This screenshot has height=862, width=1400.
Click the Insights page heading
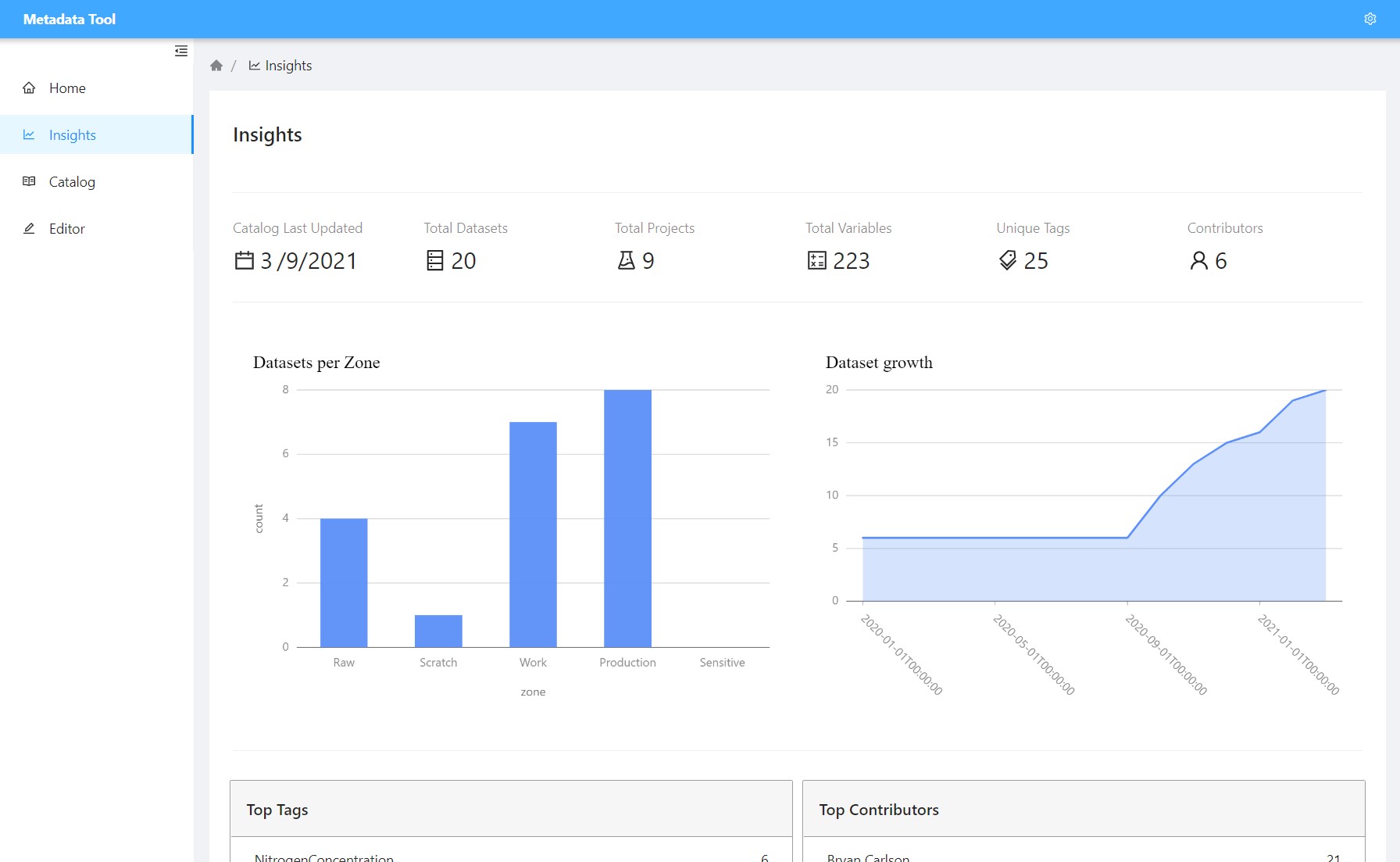[267, 135]
